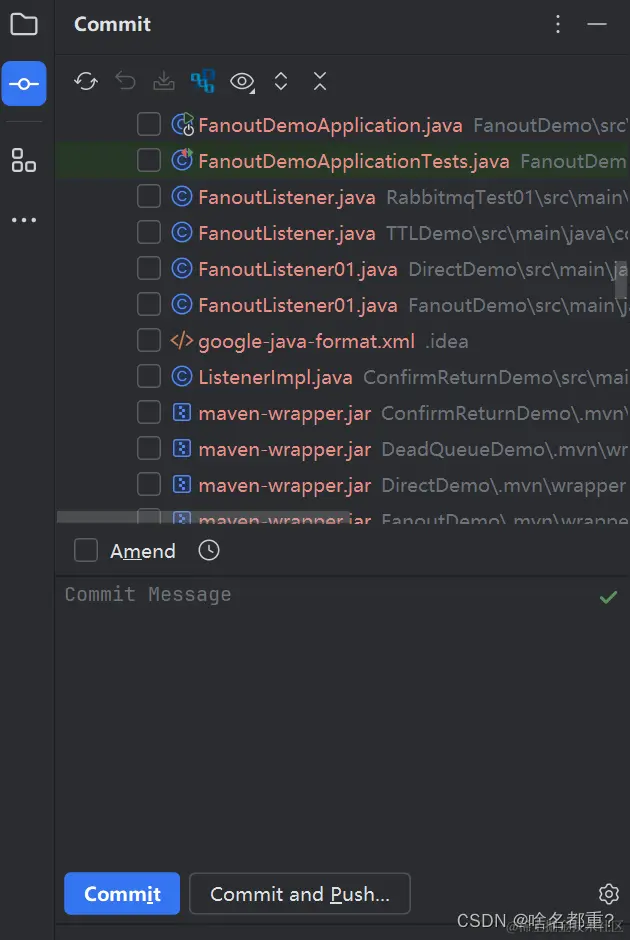Enable the Amend checkbox
Image resolution: width=630 pixels, height=940 pixels.
pos(86,550)
